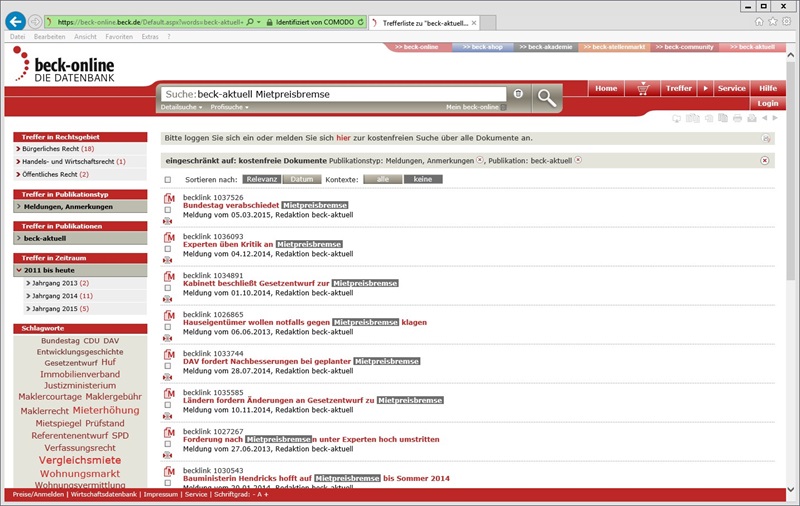Open the Detailsuche dropdown
The height and width of the screenshot is (506, 800).
pyautogui.click(x=182, y=107)
